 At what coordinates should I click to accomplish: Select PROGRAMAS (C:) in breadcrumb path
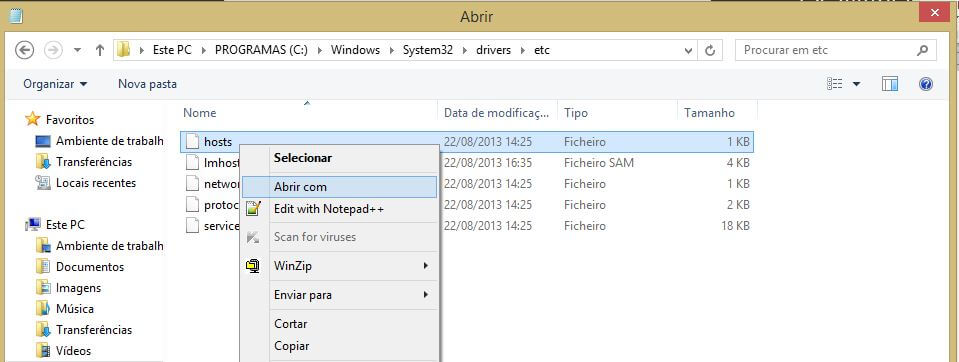pos(261,50)
